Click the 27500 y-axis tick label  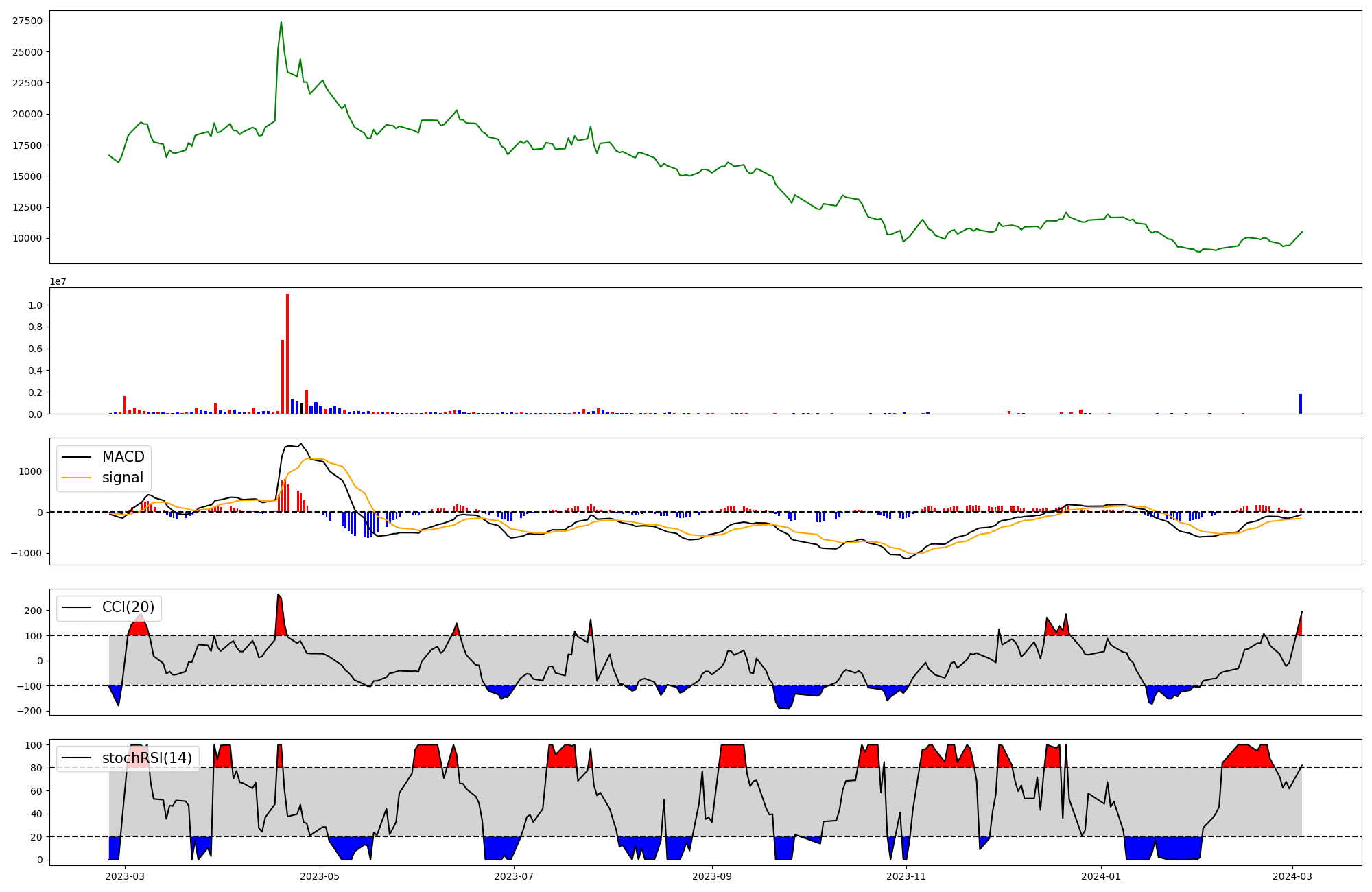tap(27, 21)
